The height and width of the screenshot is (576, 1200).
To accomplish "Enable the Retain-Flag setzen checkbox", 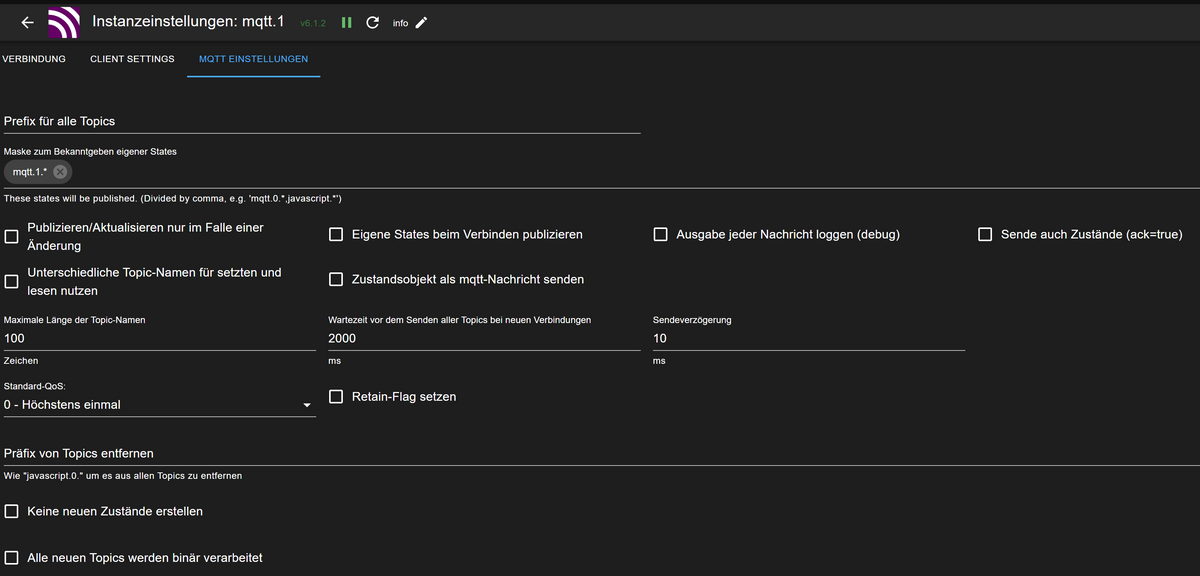I will coord(336,397).
